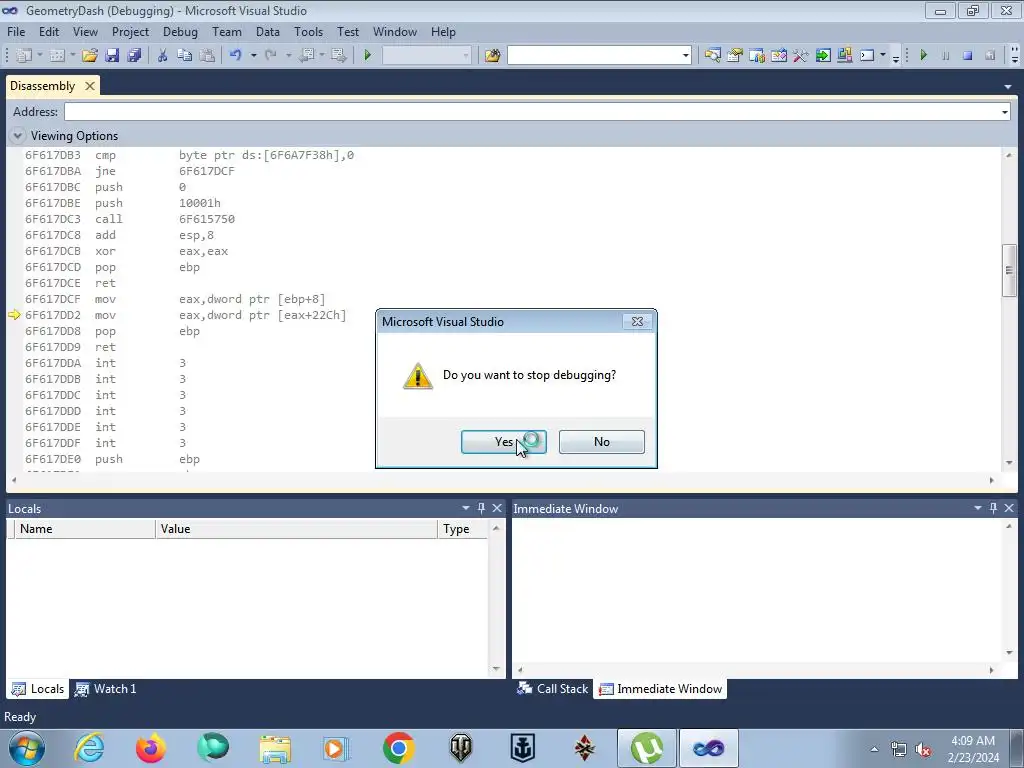Expand the Viewing Options section

[18, 136]
